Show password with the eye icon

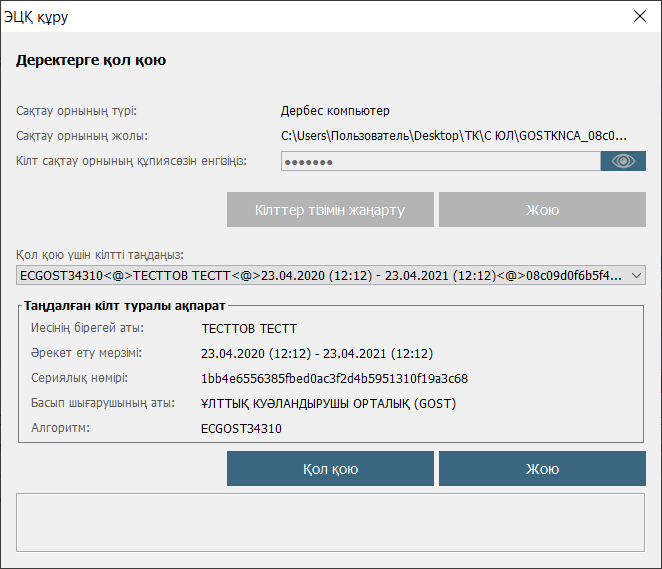tap(623, 161)
